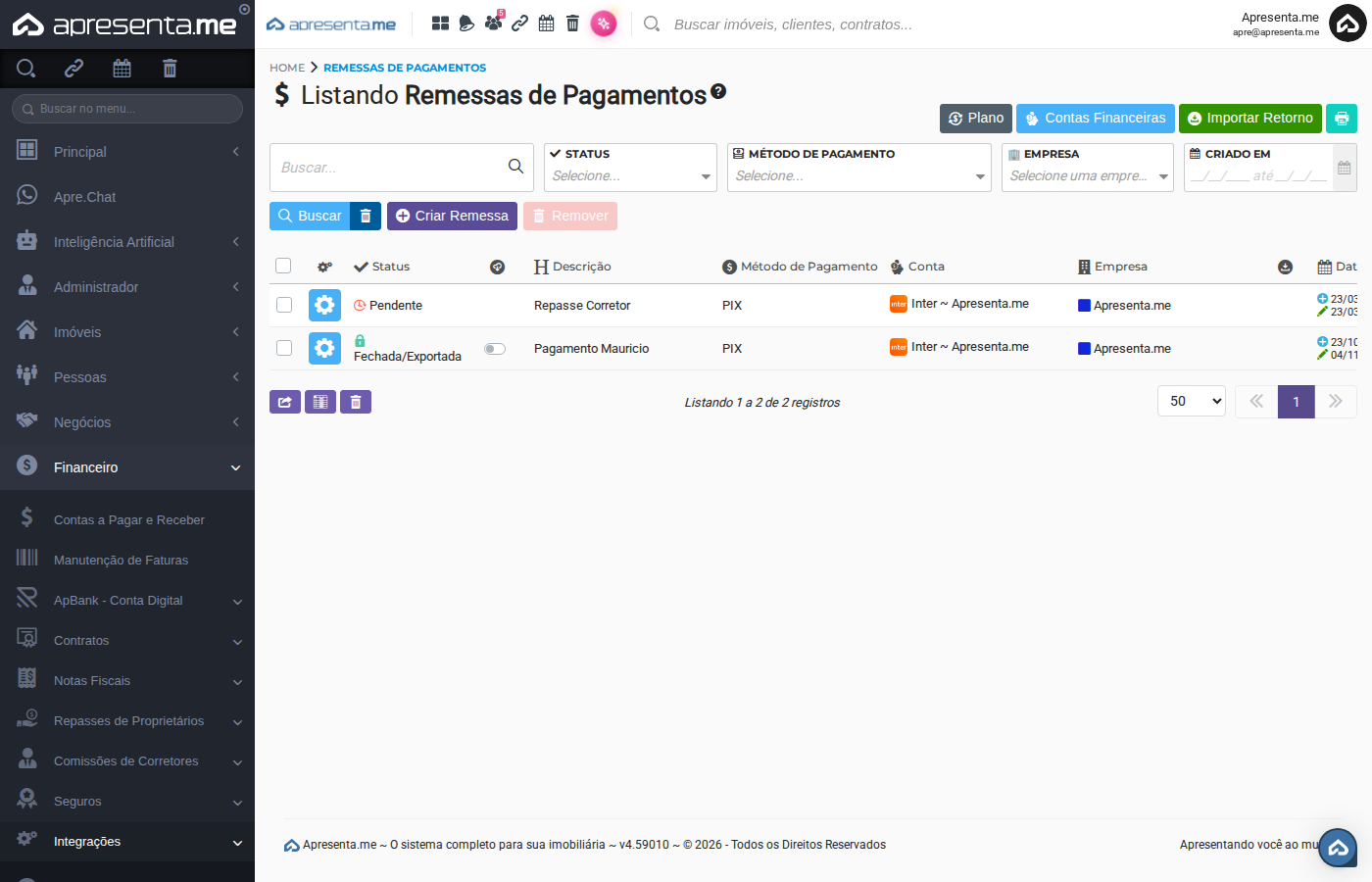
Task: Check the Repasse Corretor row checkbox
Action: pyautogui.click(x=284, y=305)
